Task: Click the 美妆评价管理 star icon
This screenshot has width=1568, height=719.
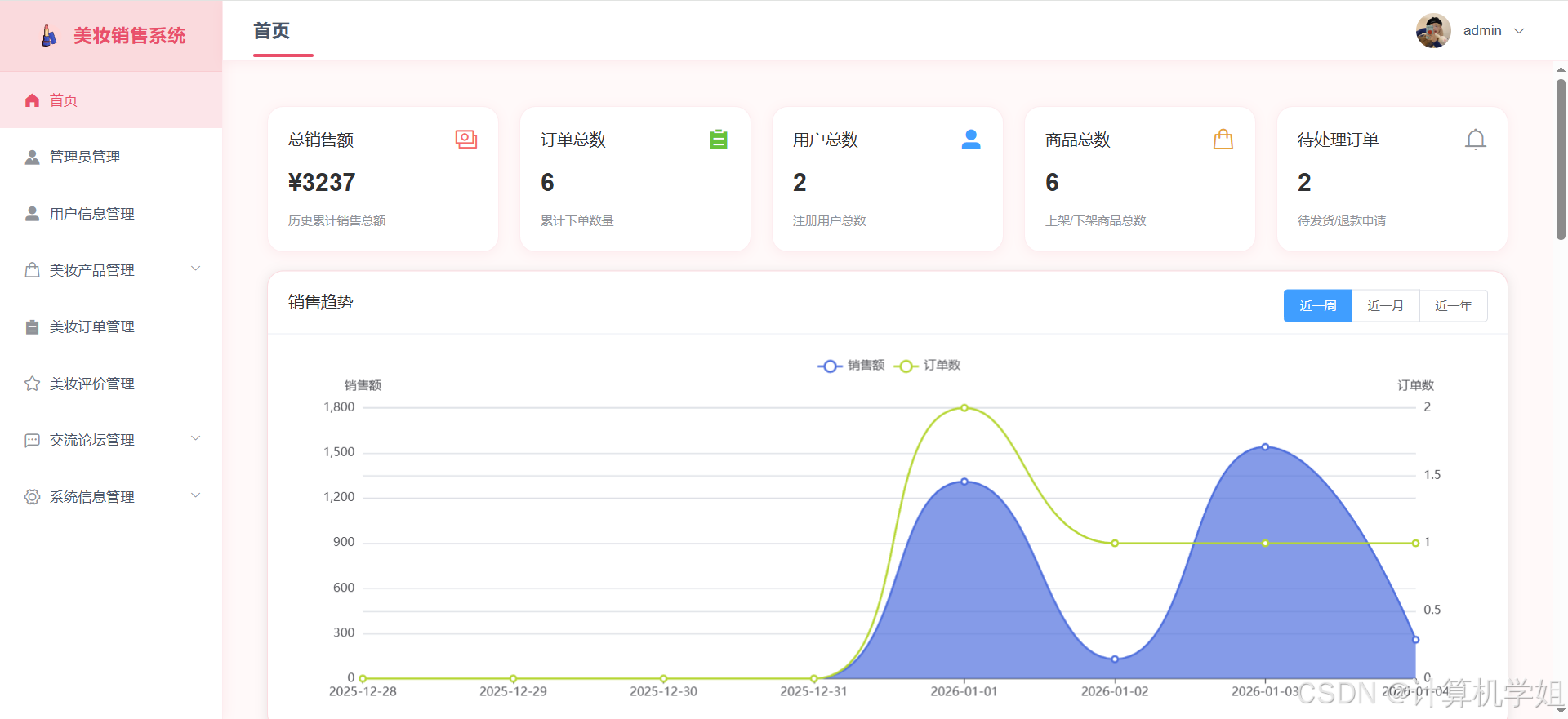Action: 32,384
